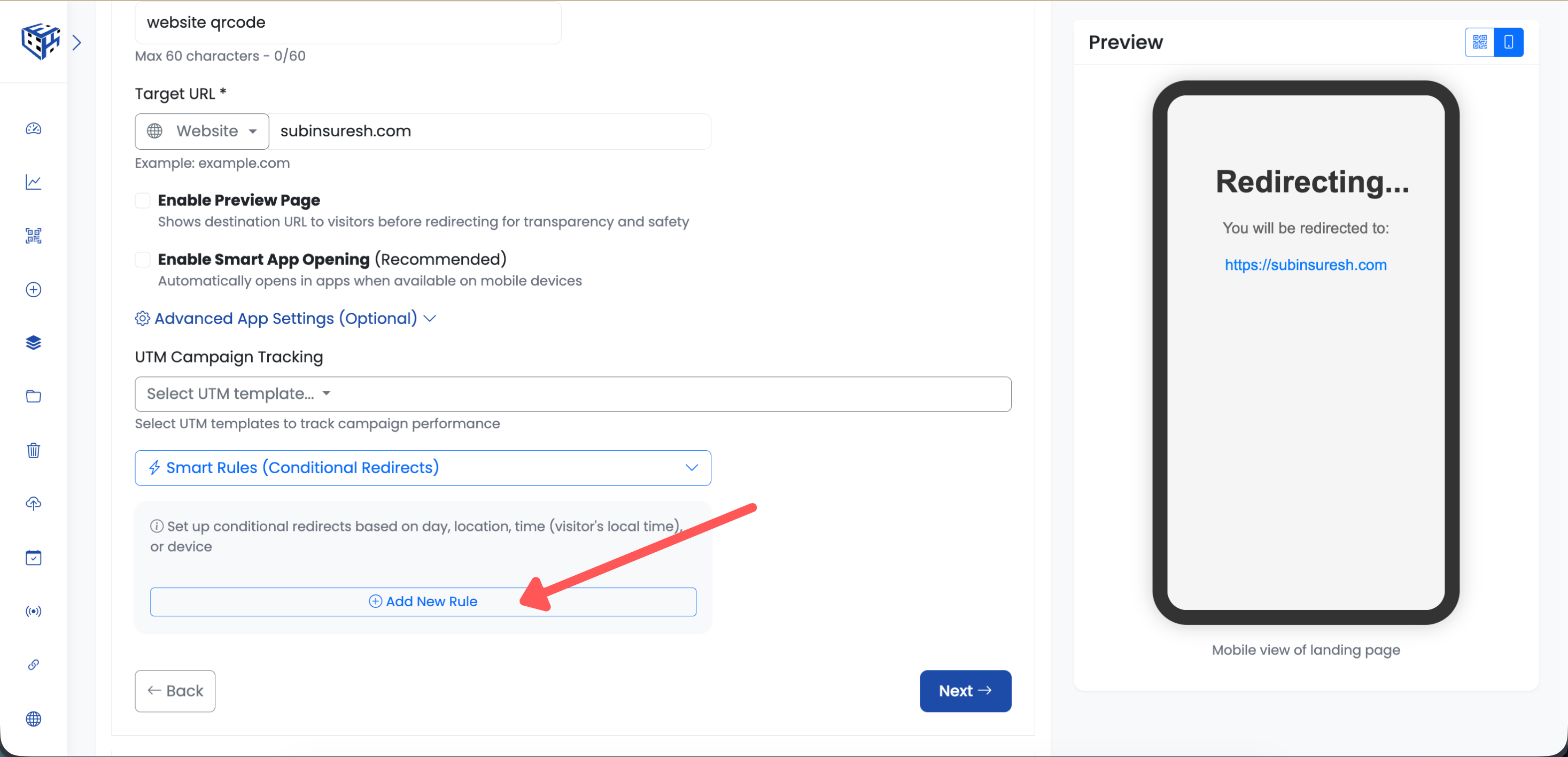Click the plus circle create icon in sidebar
The width and height of the screenshot is (1568, 757).
tap(34, 289)
